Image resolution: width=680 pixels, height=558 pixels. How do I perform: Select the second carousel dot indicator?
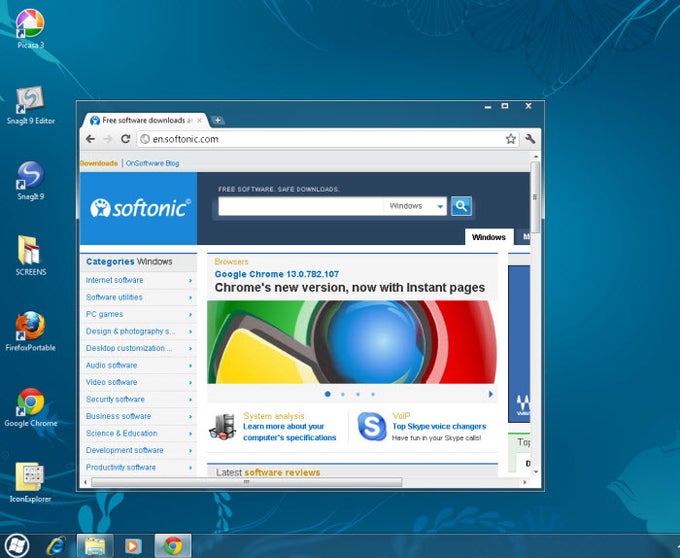pyautogui.click(x=343, y=394)
